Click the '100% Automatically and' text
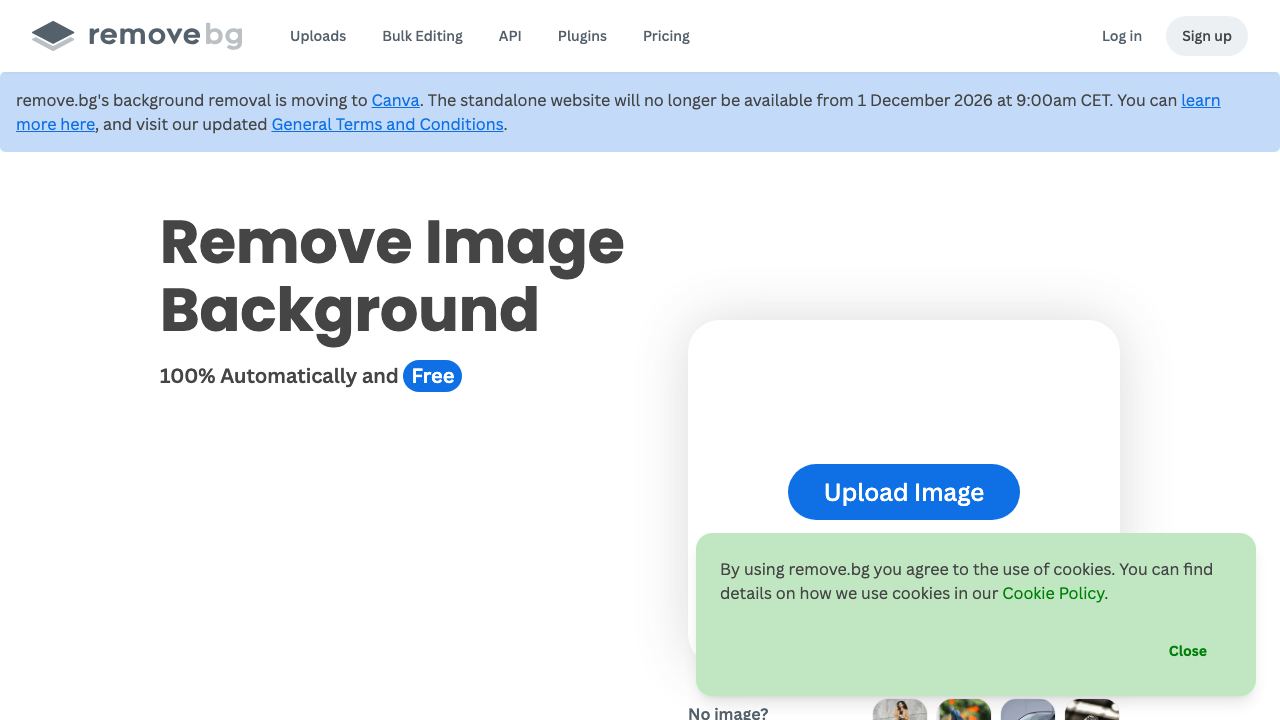 (279, 376)
